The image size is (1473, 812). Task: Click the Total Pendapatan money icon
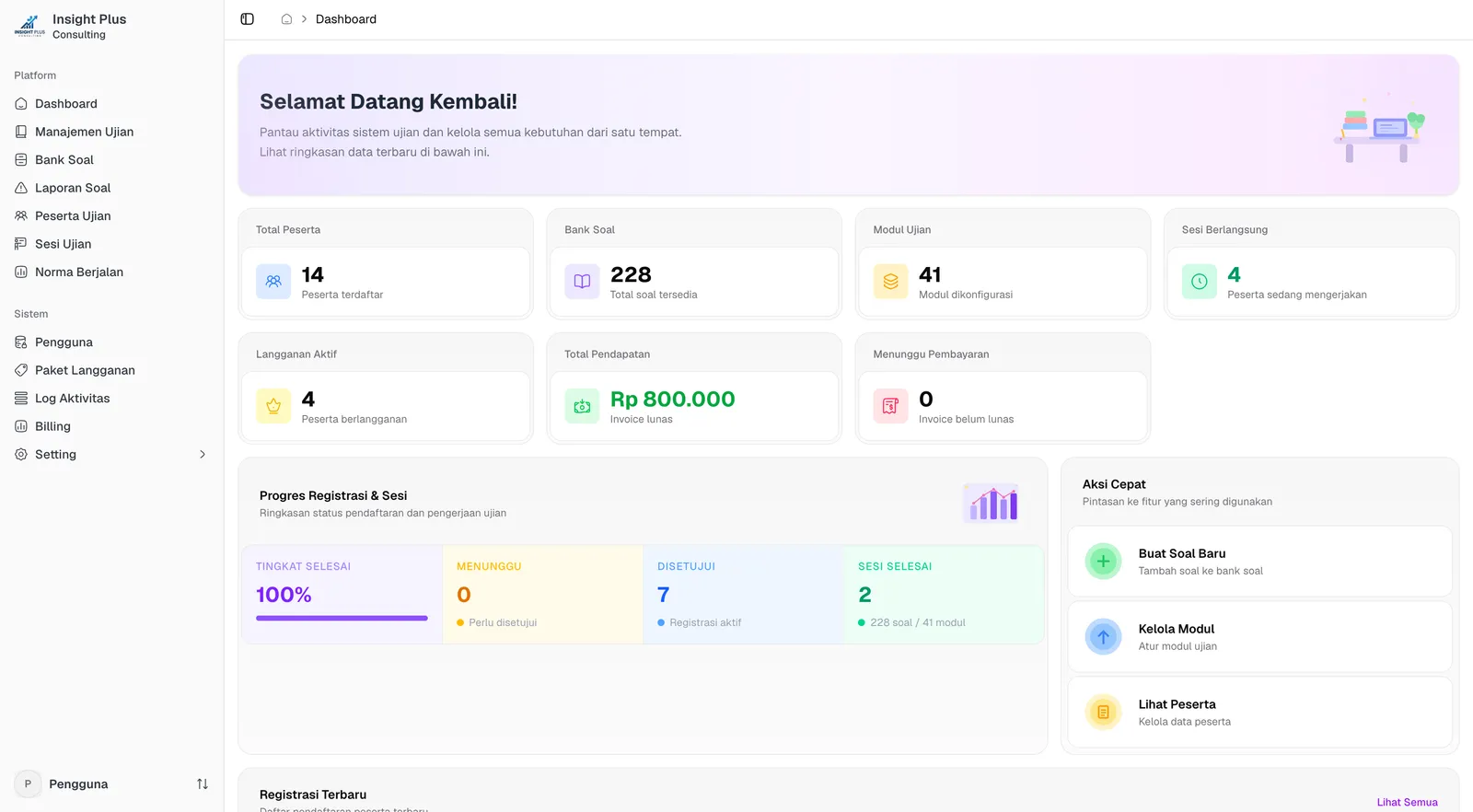pyautogui.click(x=582, y=406)
